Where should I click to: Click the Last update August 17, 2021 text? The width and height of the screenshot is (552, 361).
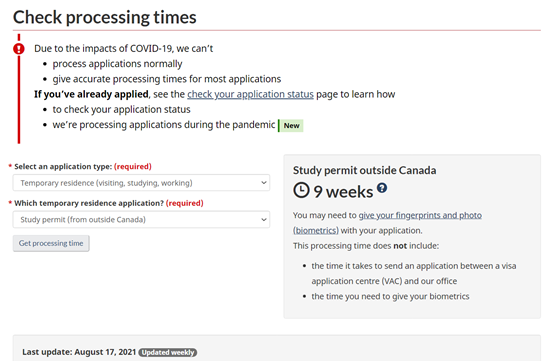pos(79,352)
